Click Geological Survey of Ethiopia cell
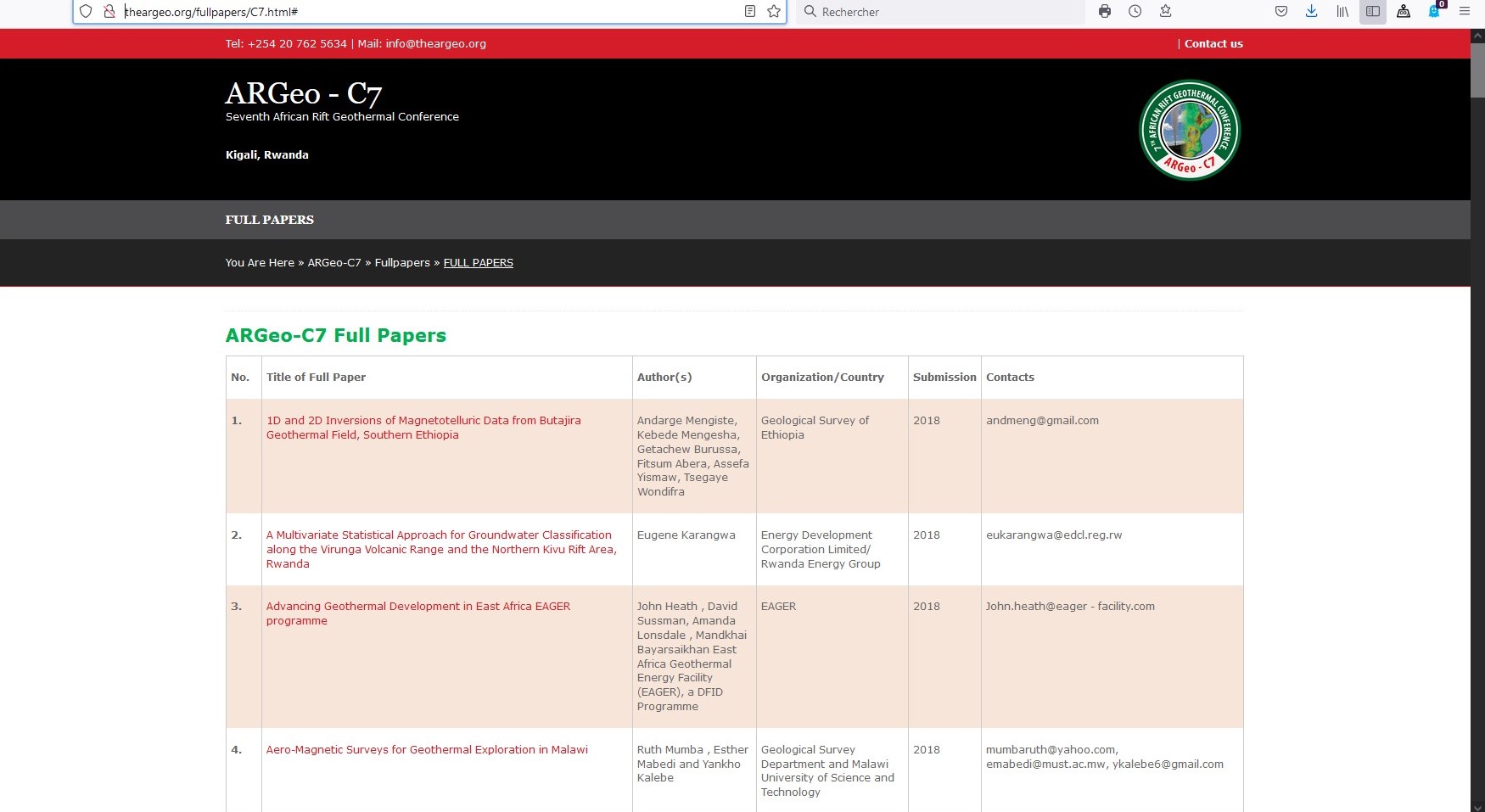This screenshot has width=1485, height=812. tap(815, 428)
